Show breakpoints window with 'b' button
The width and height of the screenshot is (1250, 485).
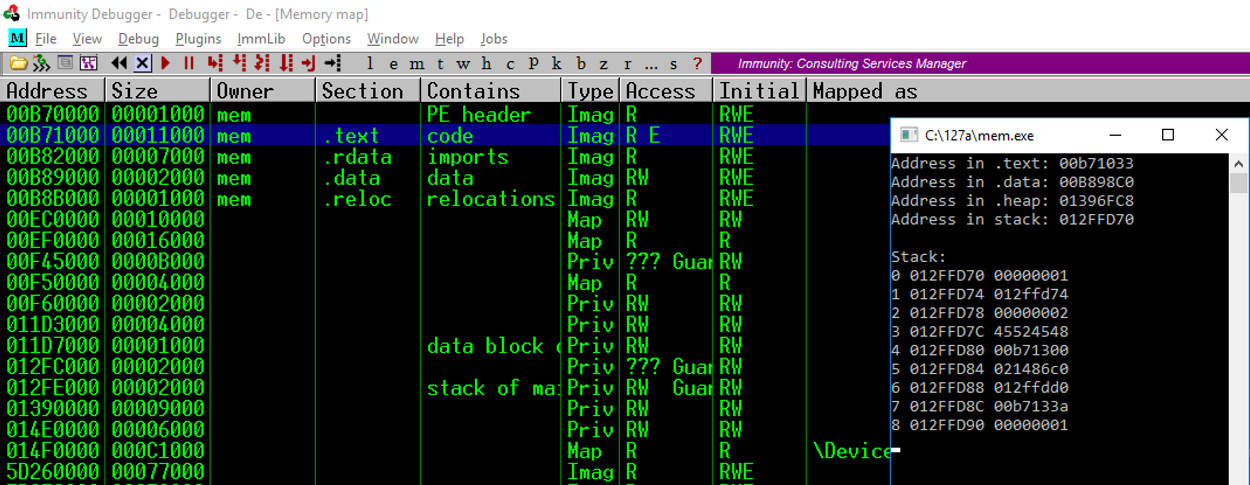coord(580,63)
